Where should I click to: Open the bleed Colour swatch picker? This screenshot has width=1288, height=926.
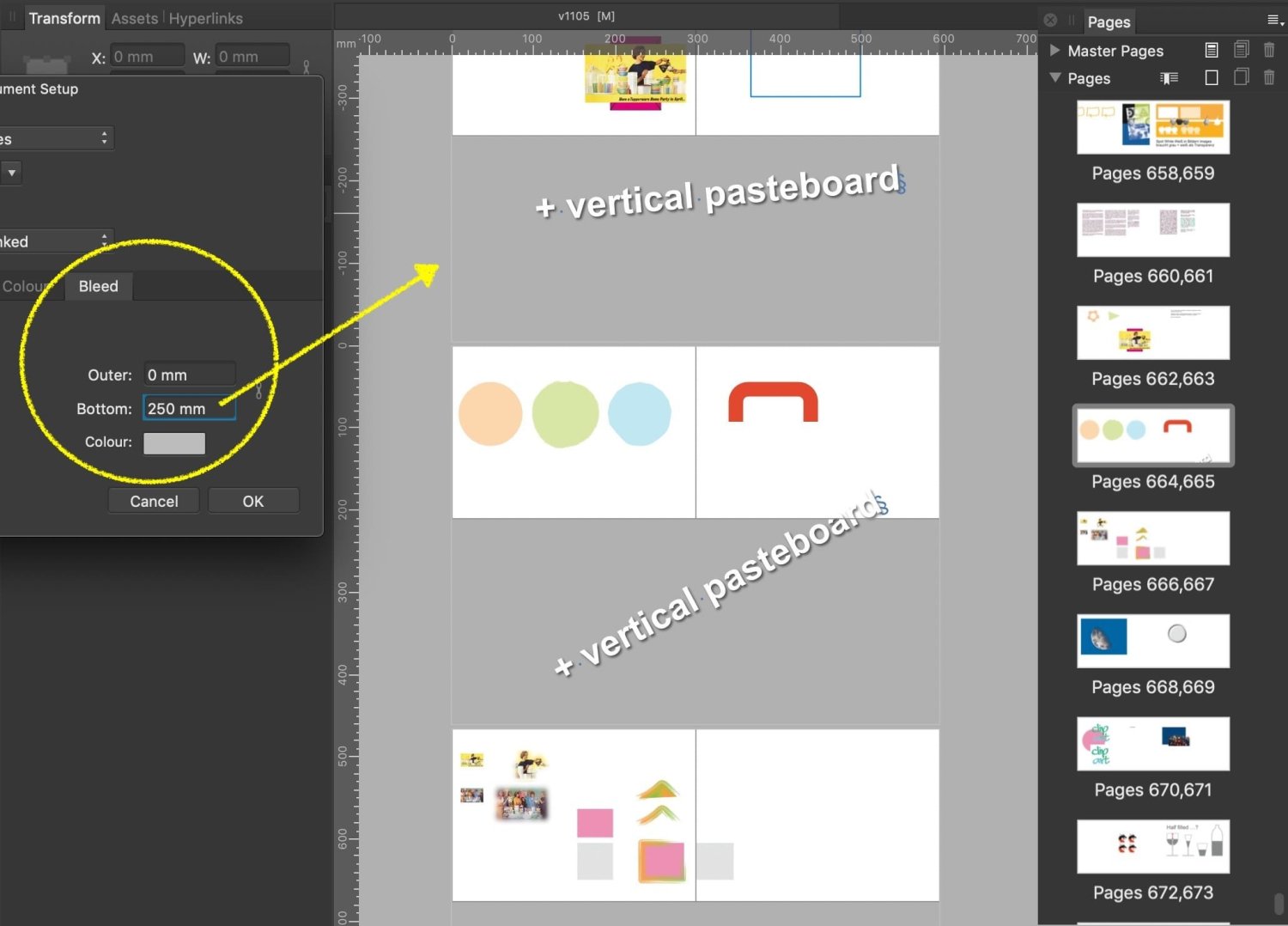[x=174, y=443]
